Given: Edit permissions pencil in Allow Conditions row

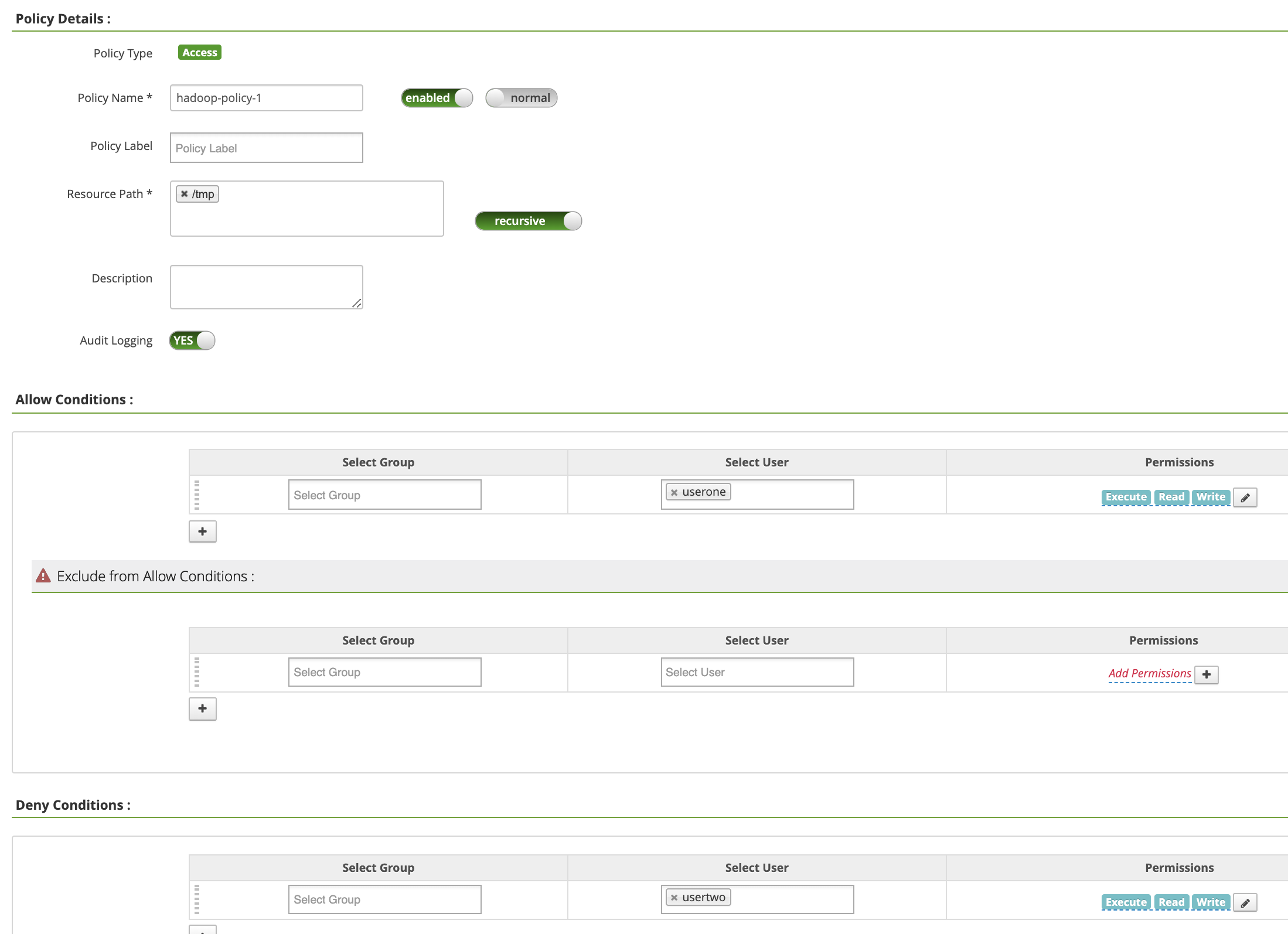Looking at the screenshot, I should (x=1245, y=497).
